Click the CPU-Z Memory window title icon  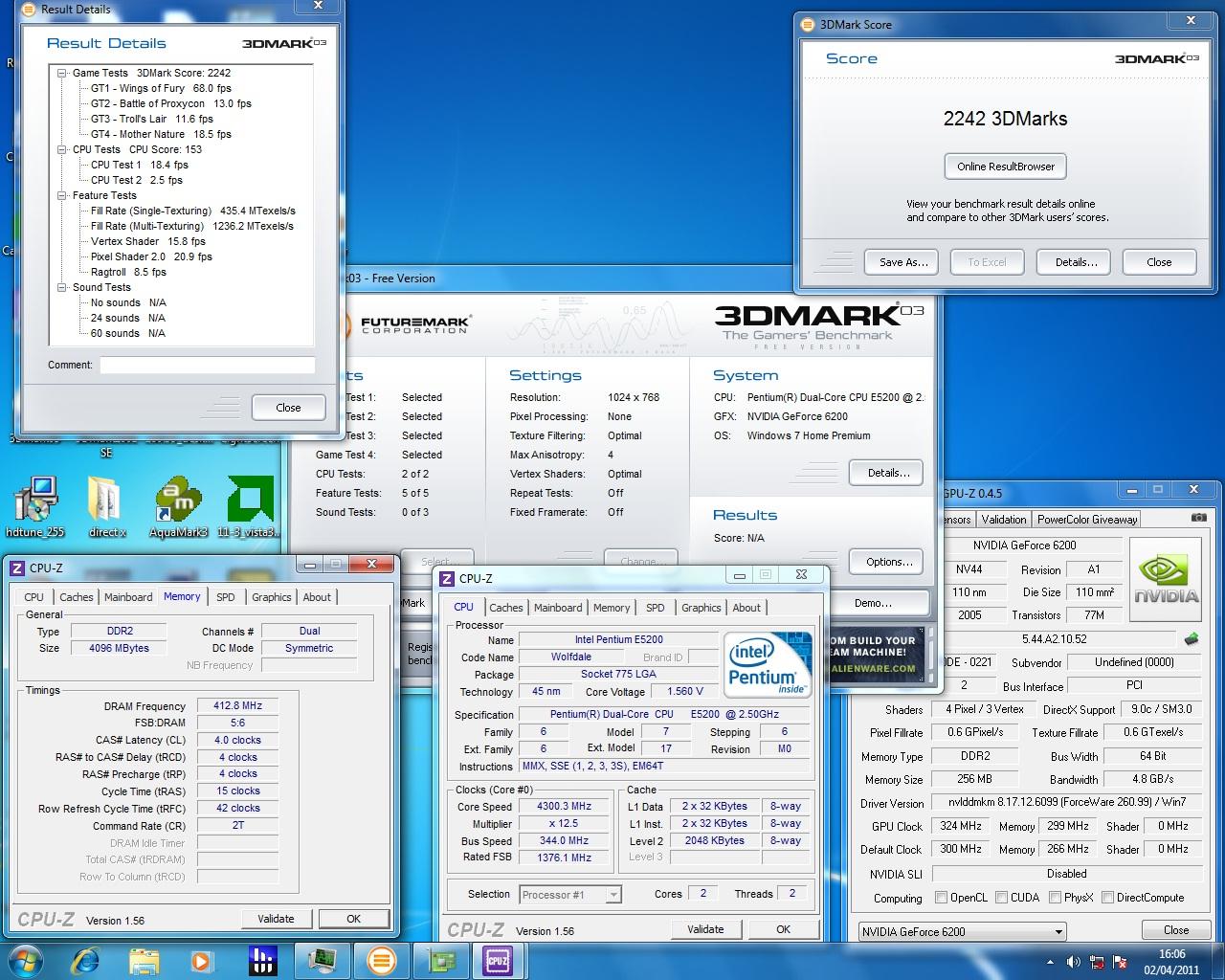16,568
